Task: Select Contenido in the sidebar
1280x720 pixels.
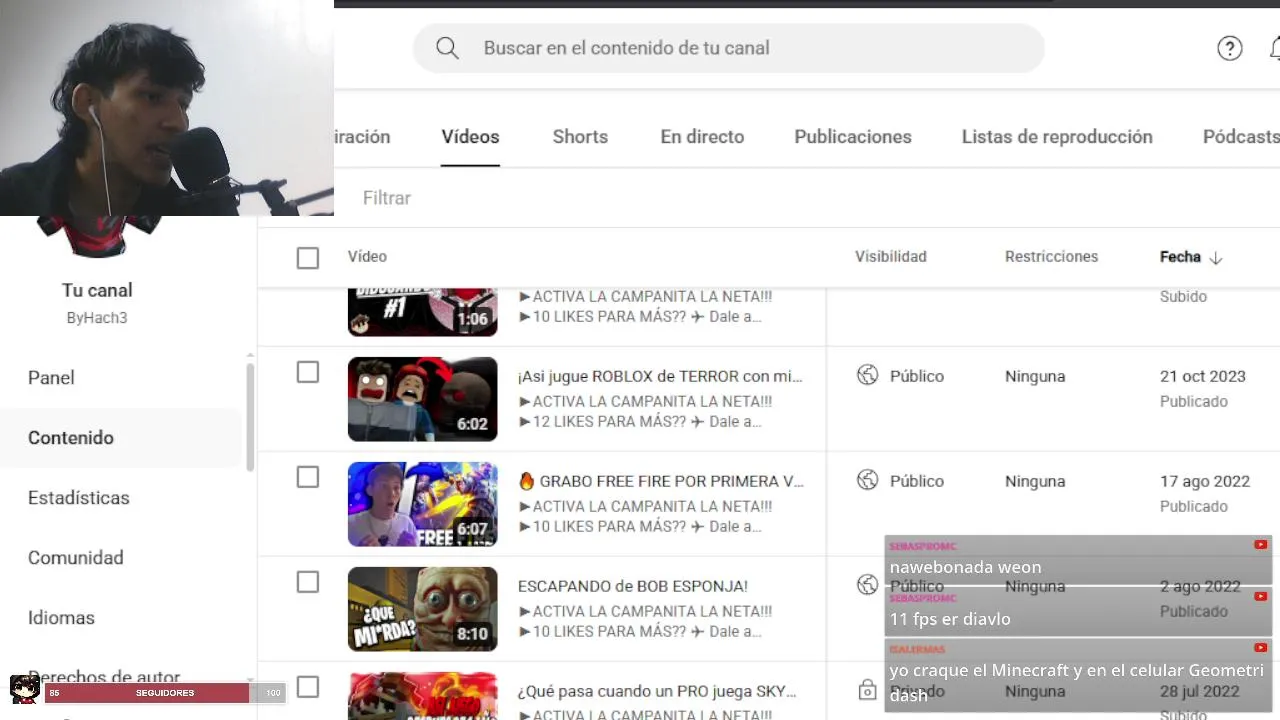Action: point(71,438)
